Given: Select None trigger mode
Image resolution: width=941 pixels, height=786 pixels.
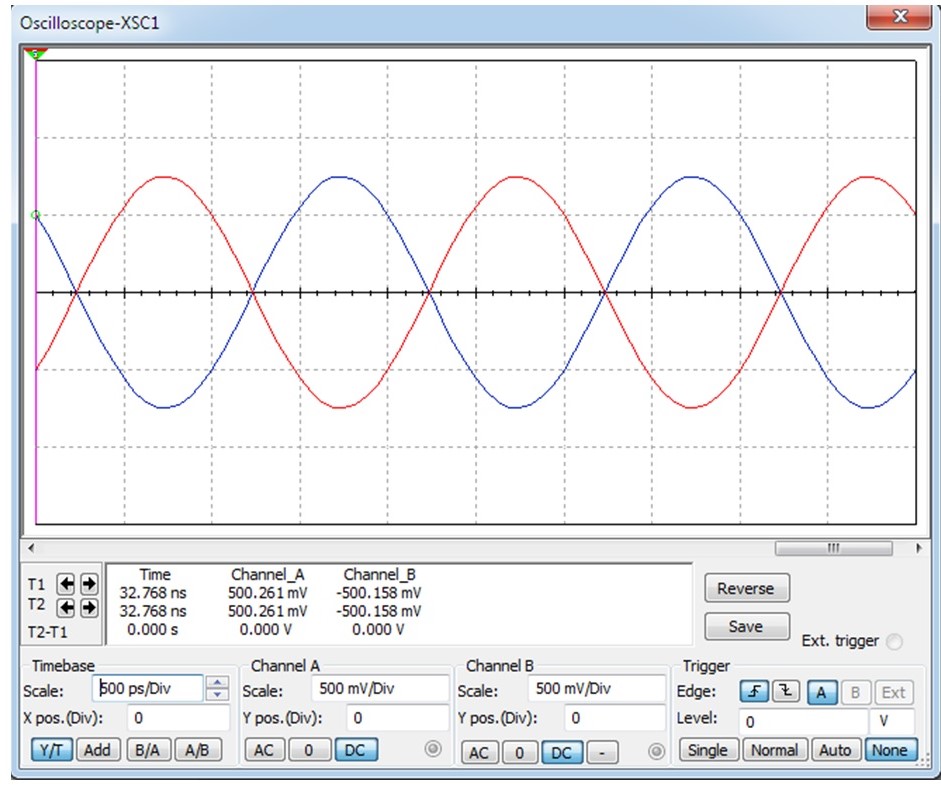Looking at the screenshot, I should pyautogui.click(x=889, y=750).
